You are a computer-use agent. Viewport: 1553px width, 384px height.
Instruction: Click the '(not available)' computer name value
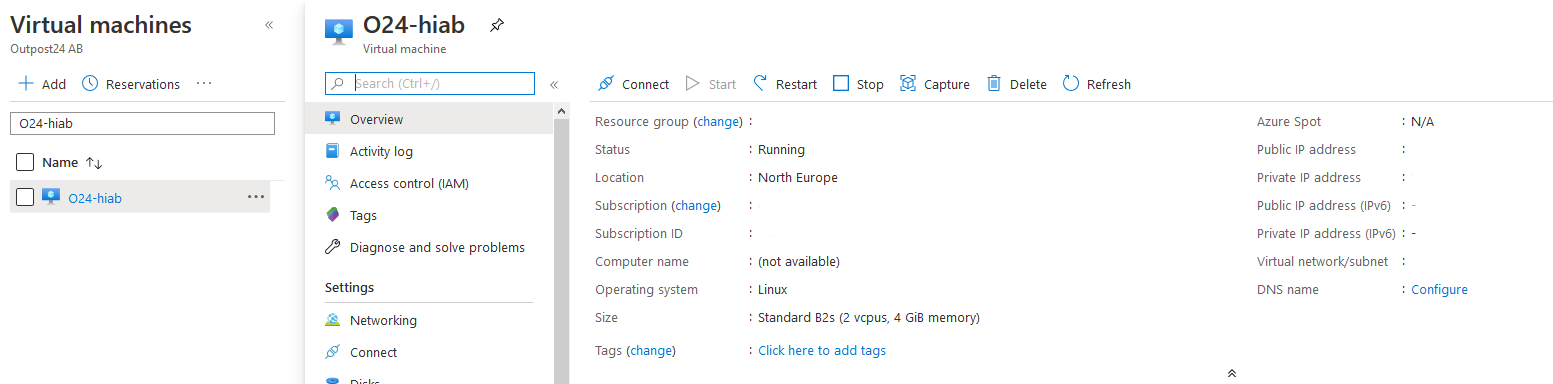click(799, 261)
